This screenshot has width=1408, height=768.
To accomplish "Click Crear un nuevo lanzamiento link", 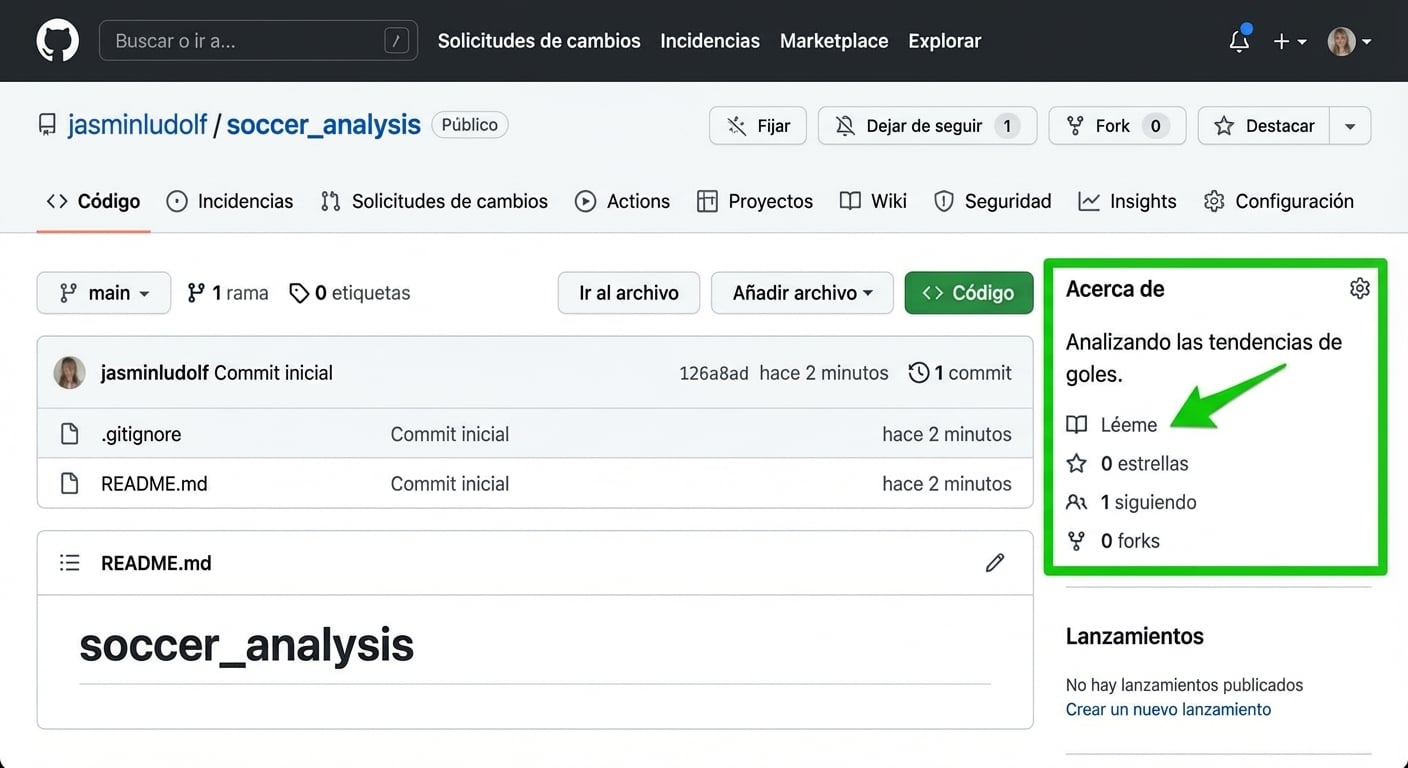I will (x=1168, y=710).
